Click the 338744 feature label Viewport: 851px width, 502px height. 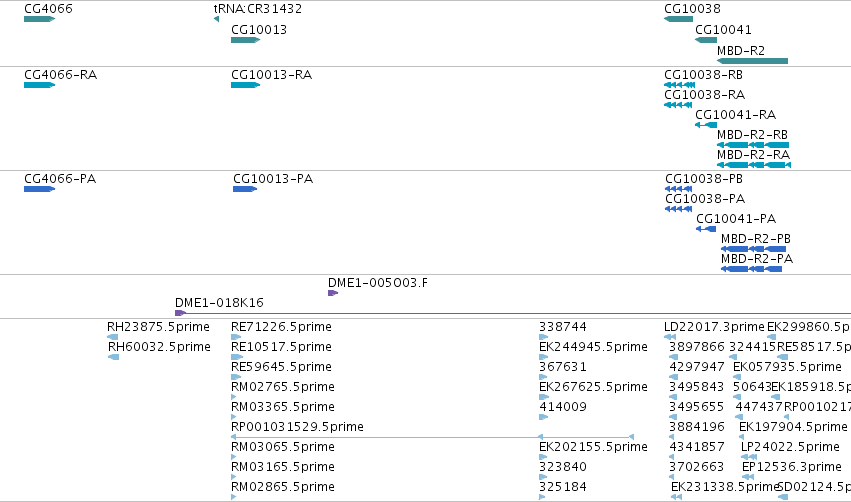(563, 327)
